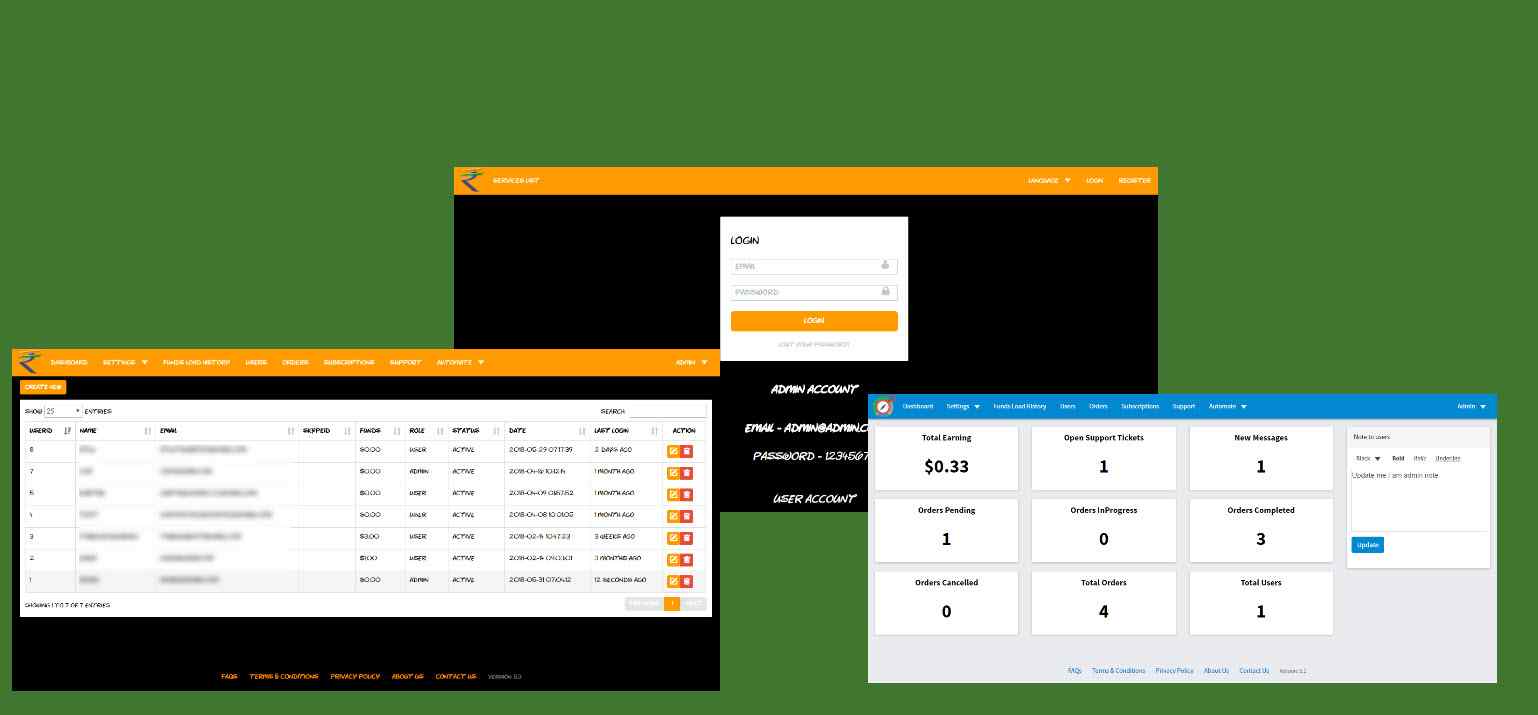Edit the user with ID 3
Screen dimensions: 1538x715
pos(673,538)
